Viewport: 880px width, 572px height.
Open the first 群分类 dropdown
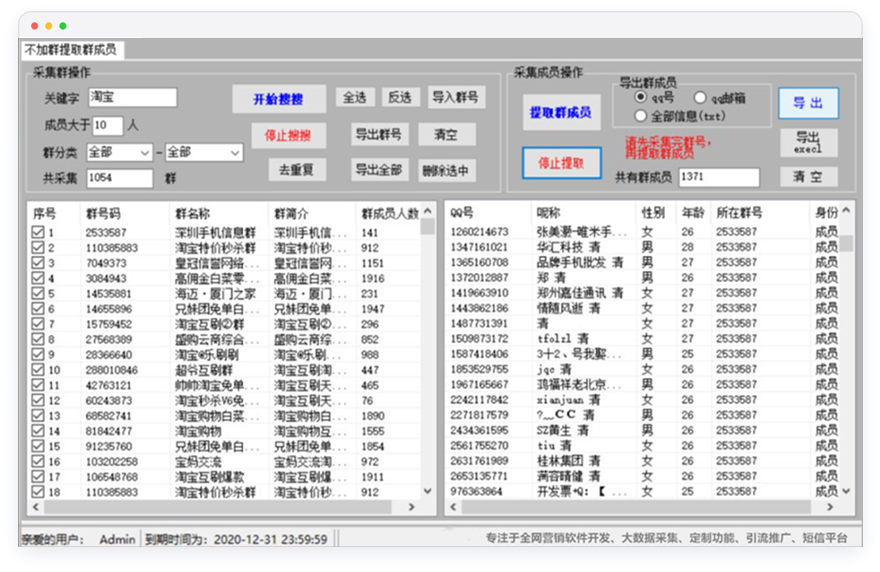118,153
